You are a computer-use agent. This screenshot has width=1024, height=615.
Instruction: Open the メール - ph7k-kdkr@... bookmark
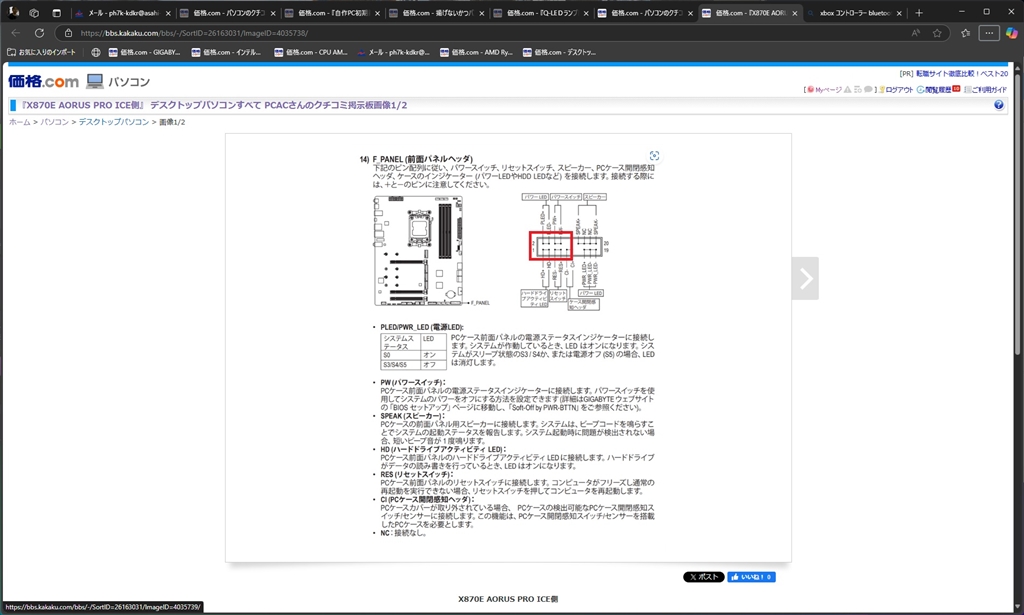(x=393, y=52)
